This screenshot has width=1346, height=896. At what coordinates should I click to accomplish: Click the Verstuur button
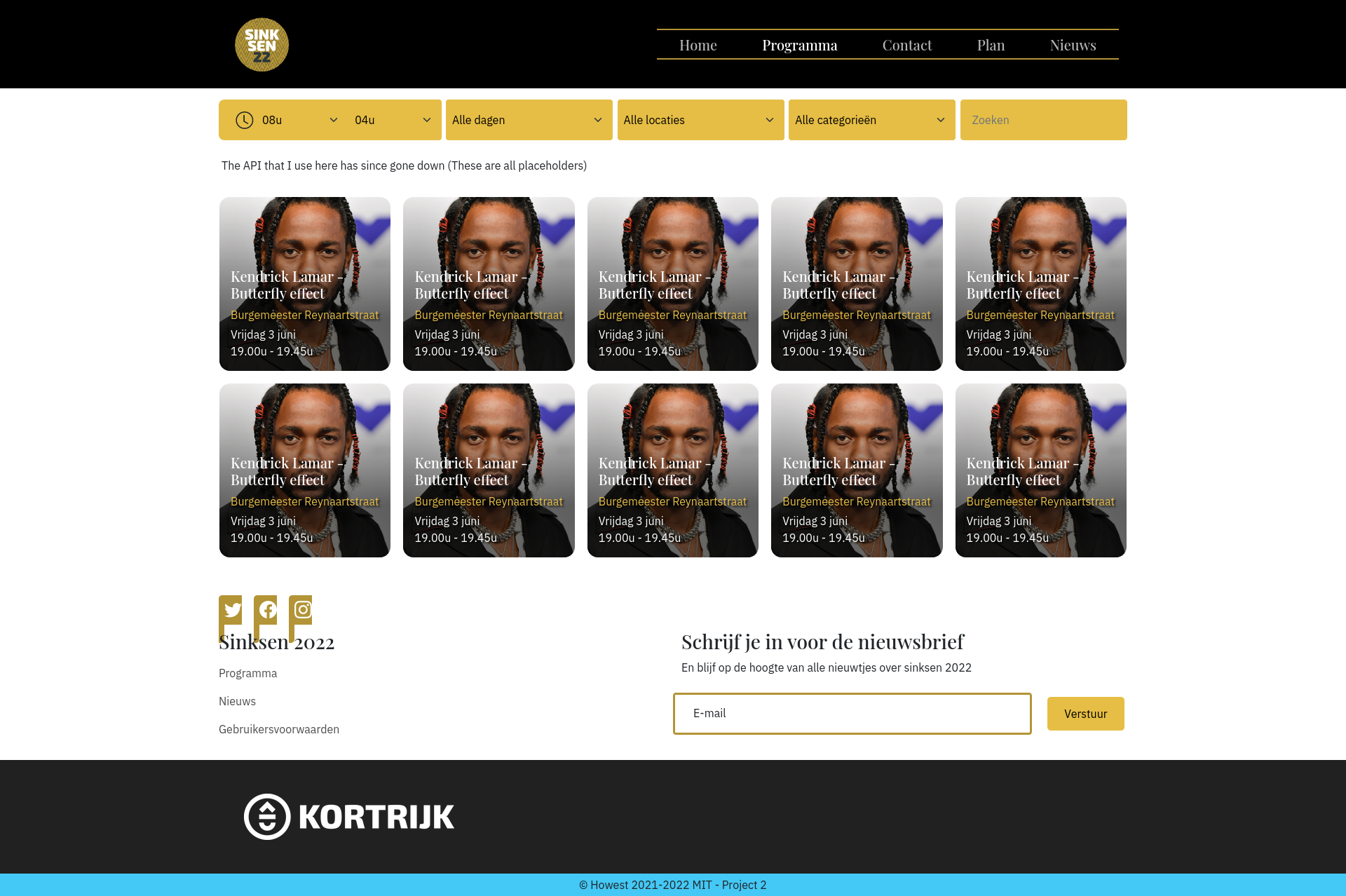point(1086,714)
